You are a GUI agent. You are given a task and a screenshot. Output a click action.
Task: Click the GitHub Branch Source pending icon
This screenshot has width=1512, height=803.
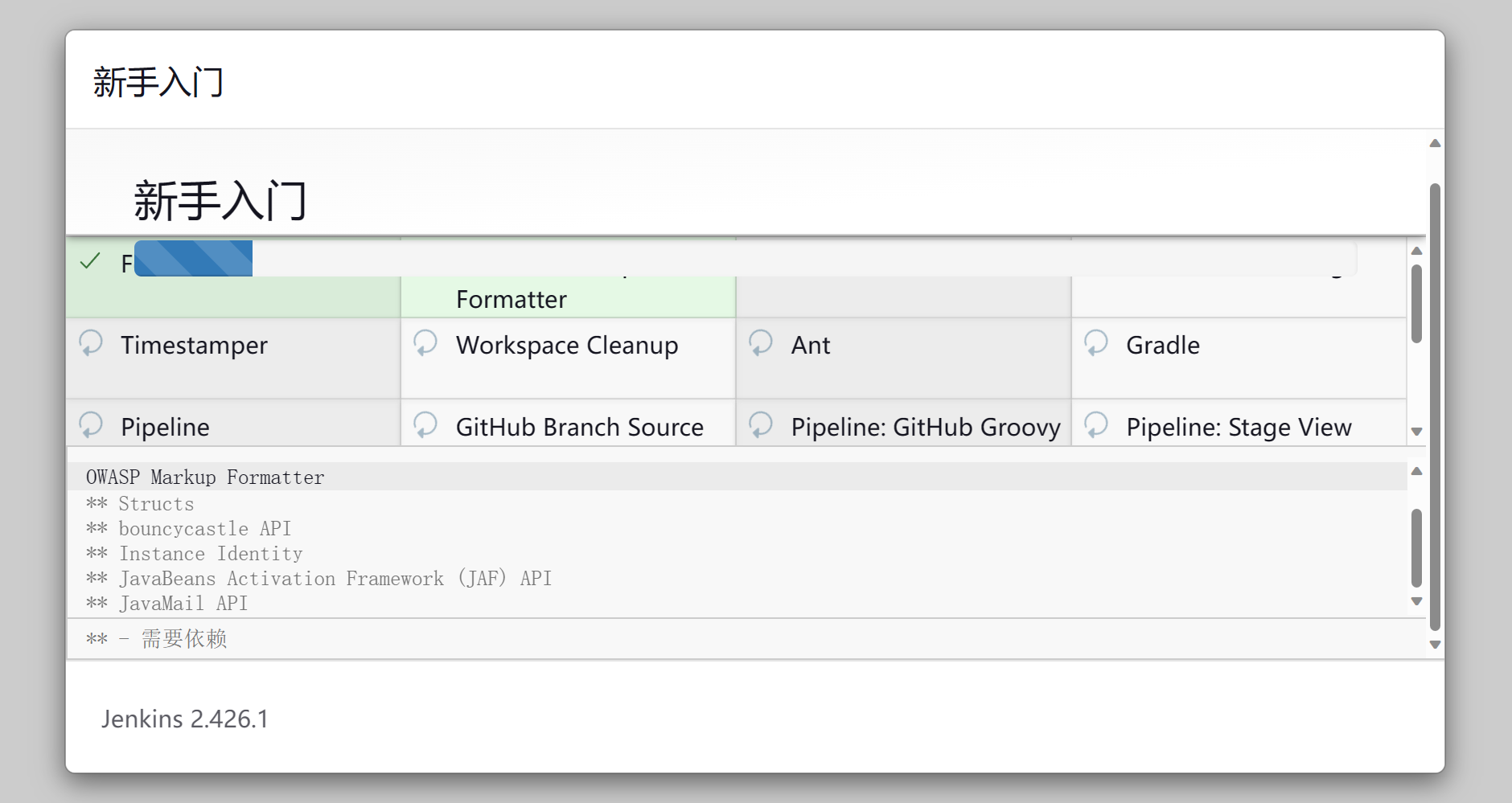pyautogui.click(x=425, y=424)
